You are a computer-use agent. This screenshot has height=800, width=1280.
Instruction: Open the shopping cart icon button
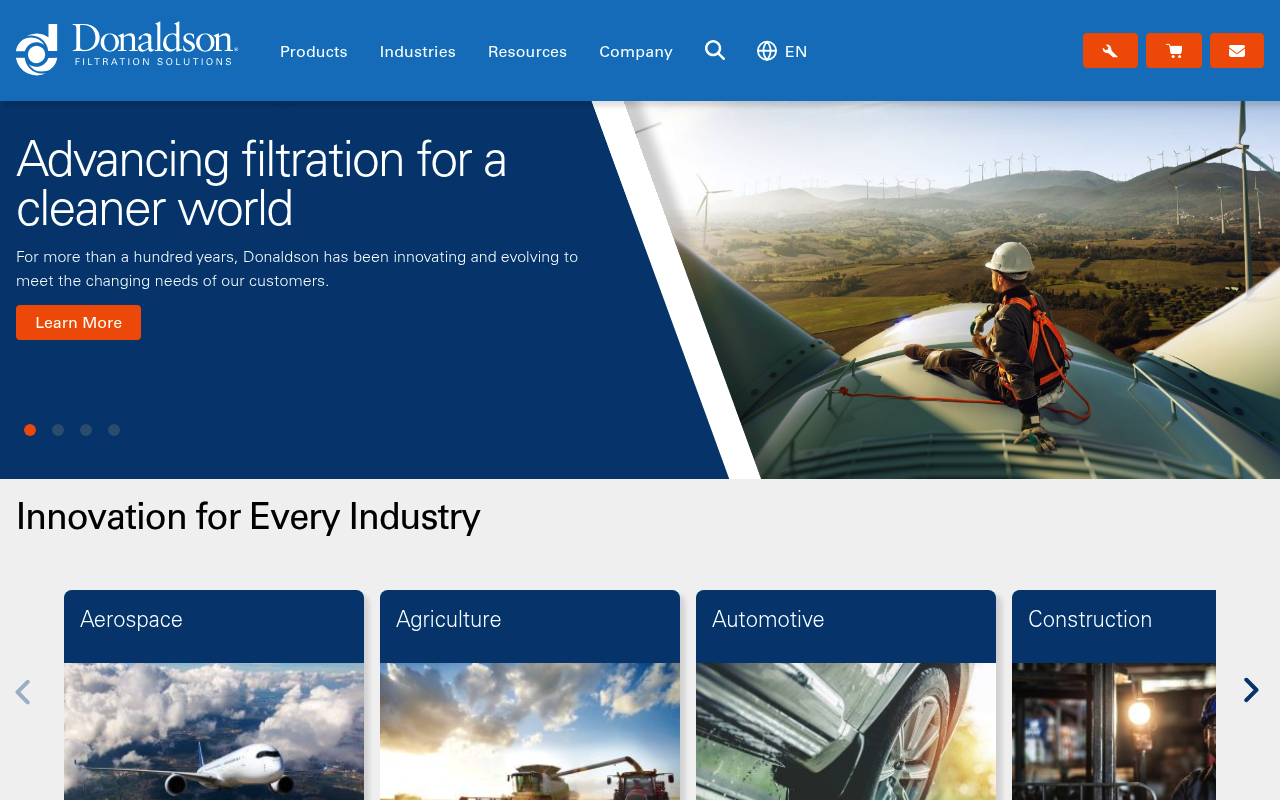(x=1174, y=51)
